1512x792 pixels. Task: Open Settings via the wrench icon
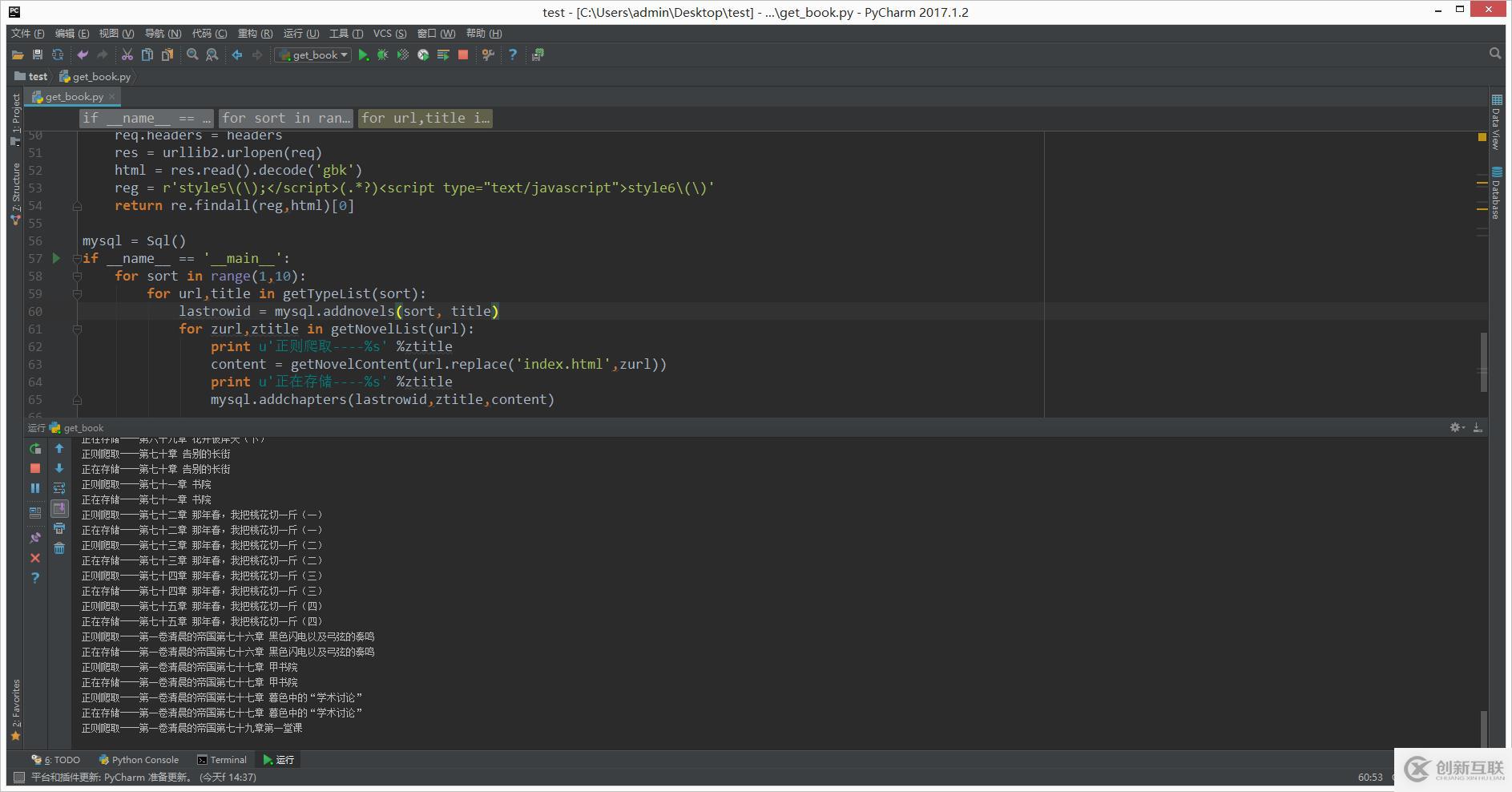point(488,55)
